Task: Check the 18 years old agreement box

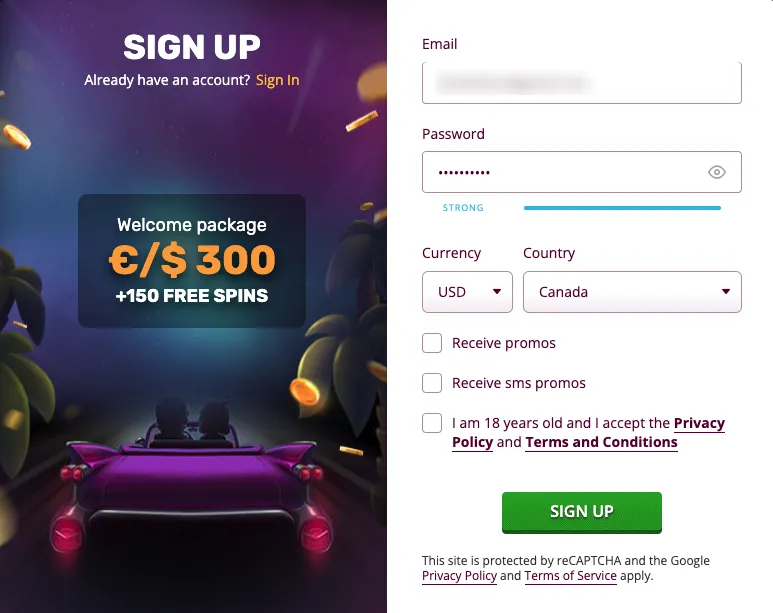Action: (432, 423)
